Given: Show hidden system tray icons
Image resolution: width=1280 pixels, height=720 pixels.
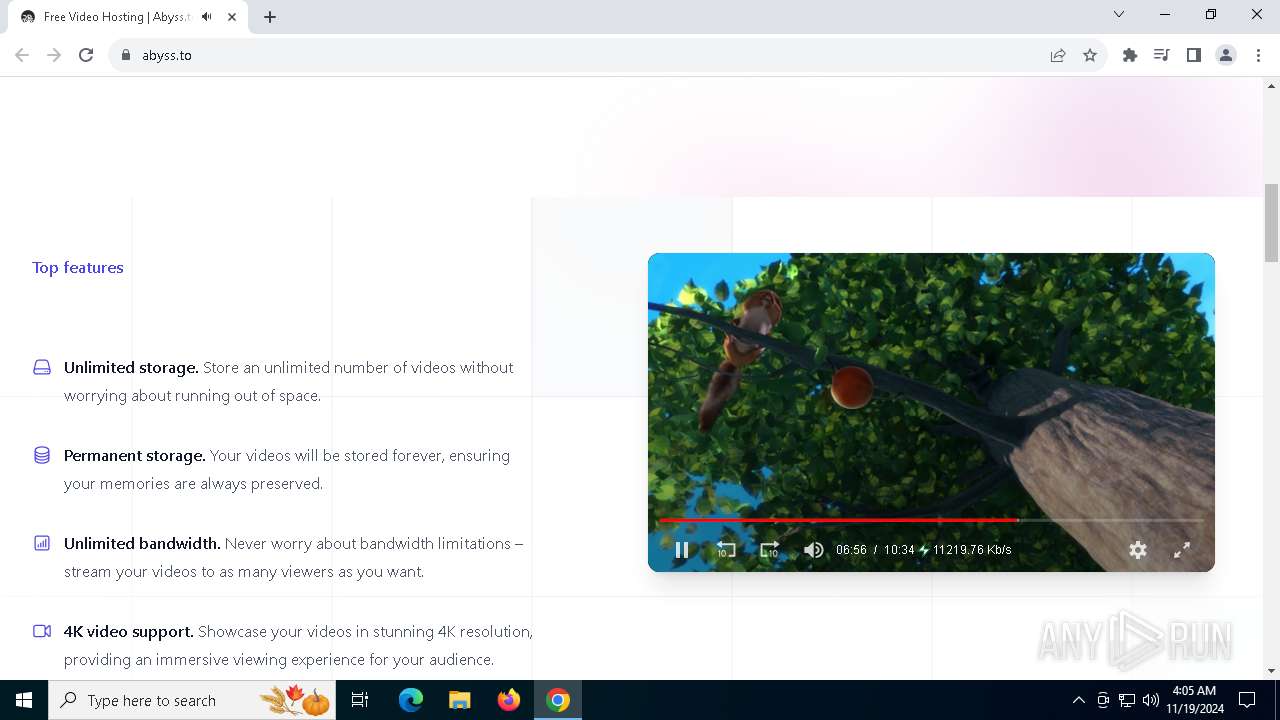Looking at the screenshot, I should click(1078, 700).
